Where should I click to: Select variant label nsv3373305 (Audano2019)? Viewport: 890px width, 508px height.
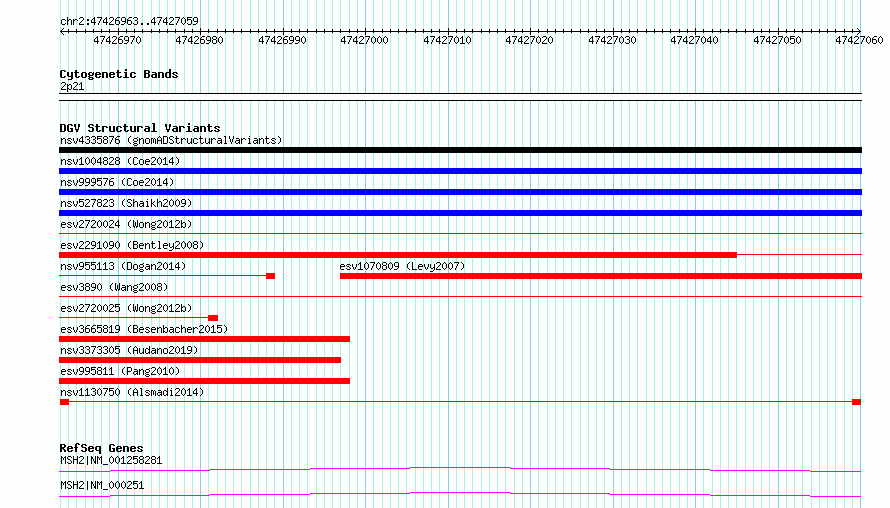pyautogui.click(x=129, y=350)
